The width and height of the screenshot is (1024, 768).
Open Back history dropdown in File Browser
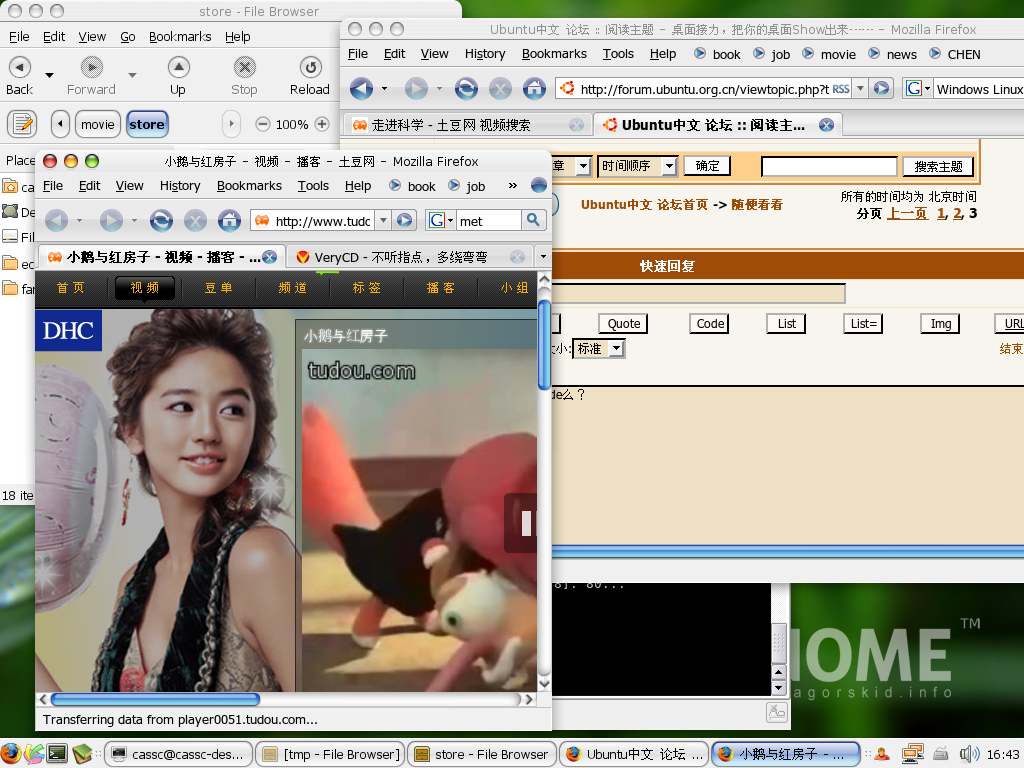pyautogui.click(x=50, y=75)
